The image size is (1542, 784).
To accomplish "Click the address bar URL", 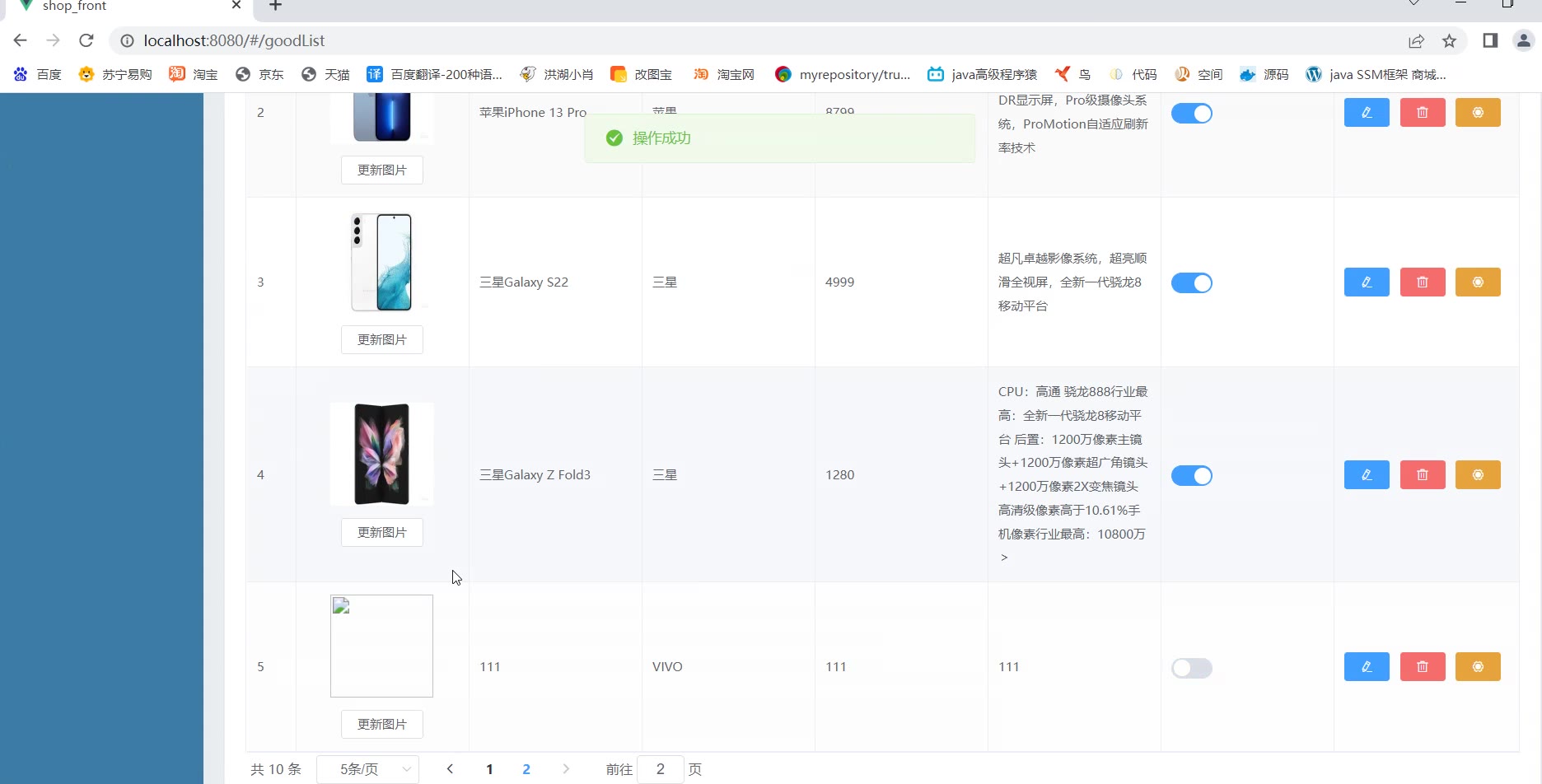I will tap(234, 40).
